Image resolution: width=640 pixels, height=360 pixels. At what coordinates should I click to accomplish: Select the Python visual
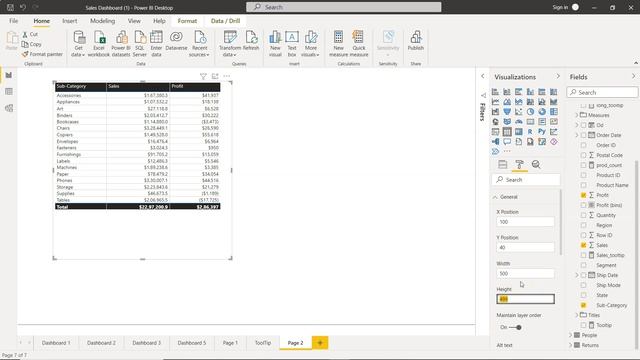coord(542,132)
